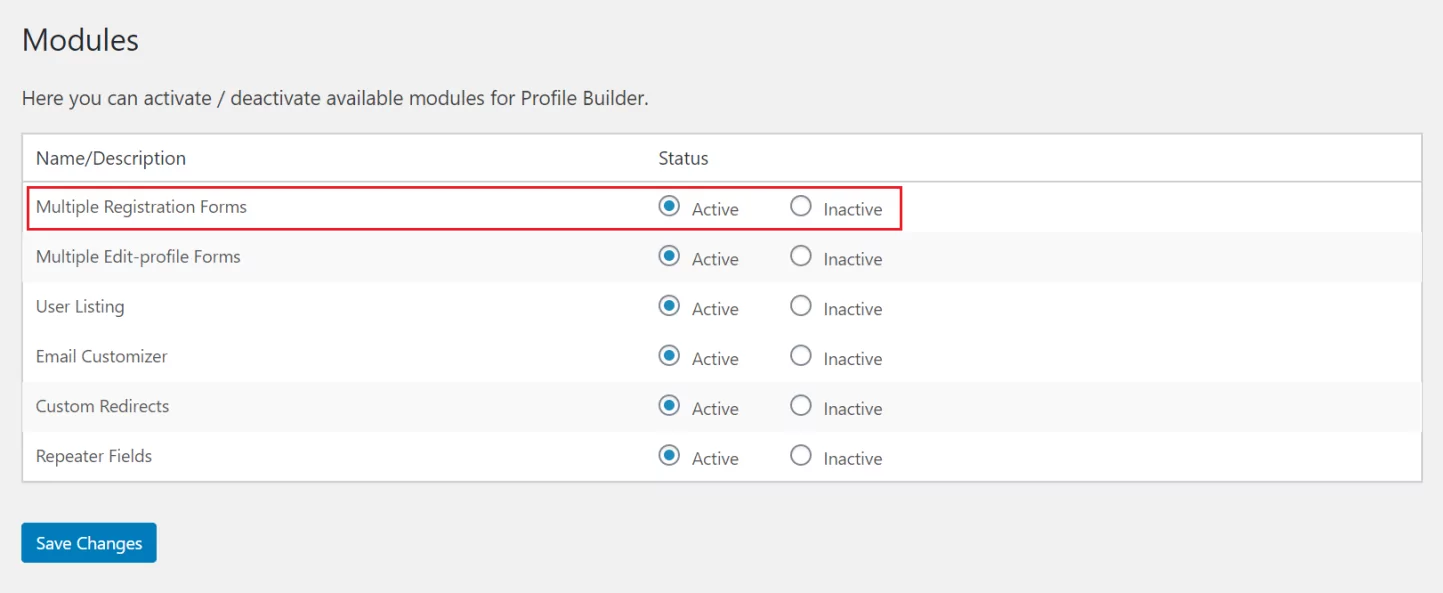Screen dimensions: 1443x593
Task: Activate the Custom Redirects module
Action: point(669,406)
